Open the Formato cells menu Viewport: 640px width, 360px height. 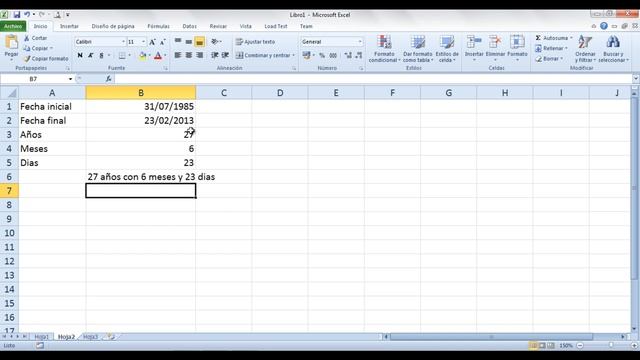(517, 48)
